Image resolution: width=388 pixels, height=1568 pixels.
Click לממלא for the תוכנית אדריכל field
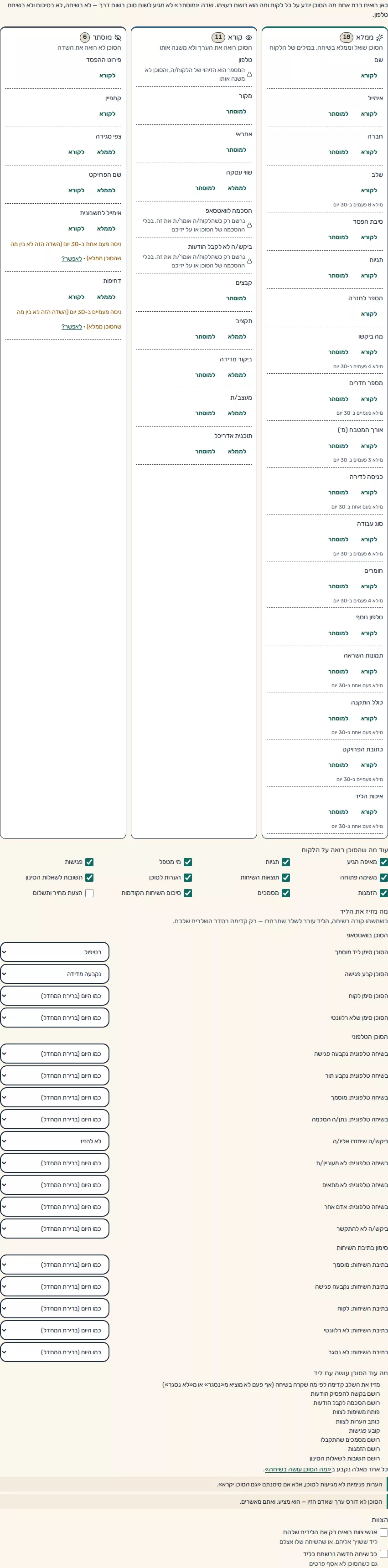(237, 452)
